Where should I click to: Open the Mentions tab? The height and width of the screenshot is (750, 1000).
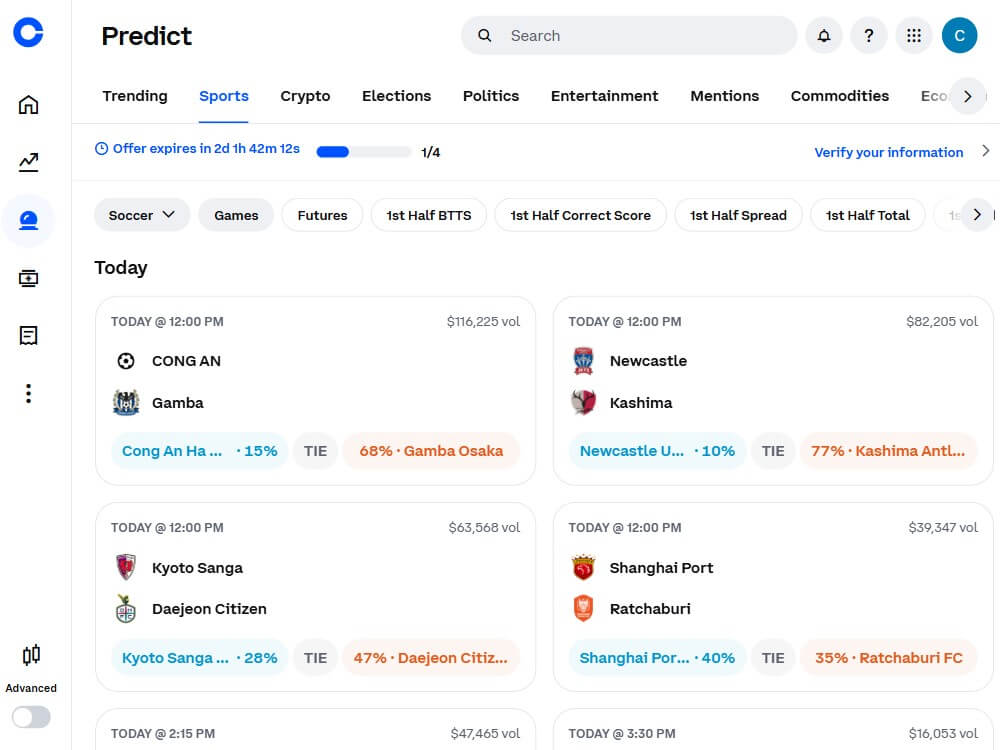tap(724, 96)
